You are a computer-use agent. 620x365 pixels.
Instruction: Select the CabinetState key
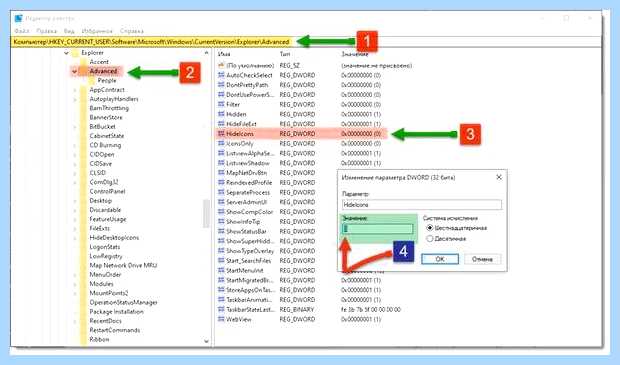(107, 136)
